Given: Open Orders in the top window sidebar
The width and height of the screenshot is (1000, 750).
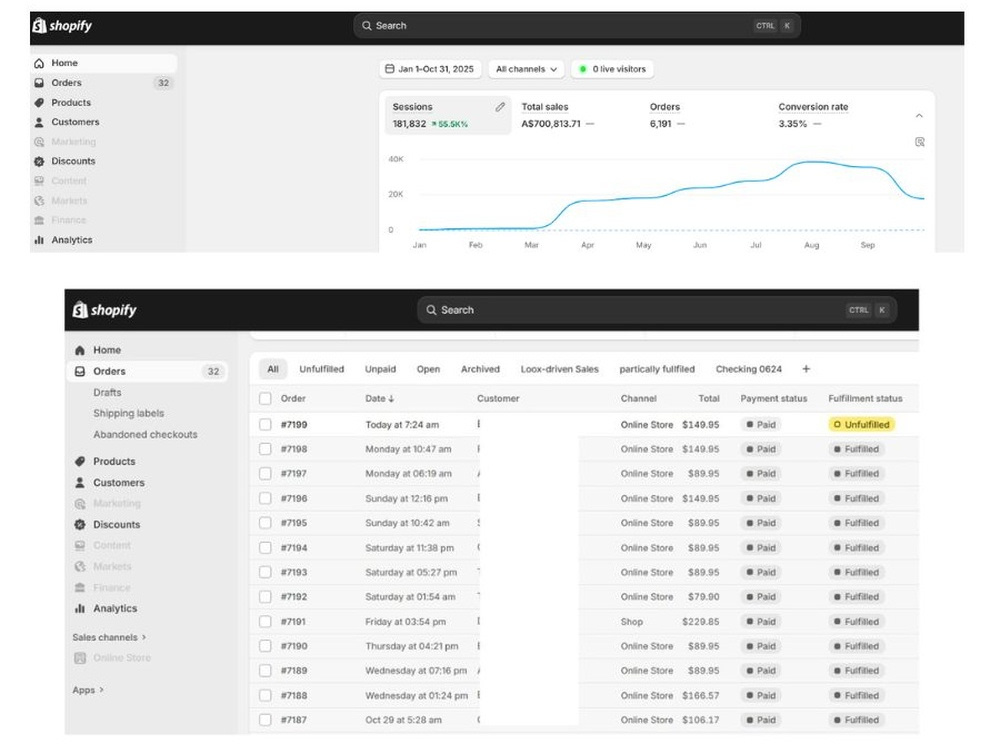Looking at the screenshot, I should pyautogui.click(x=105, y=83).
